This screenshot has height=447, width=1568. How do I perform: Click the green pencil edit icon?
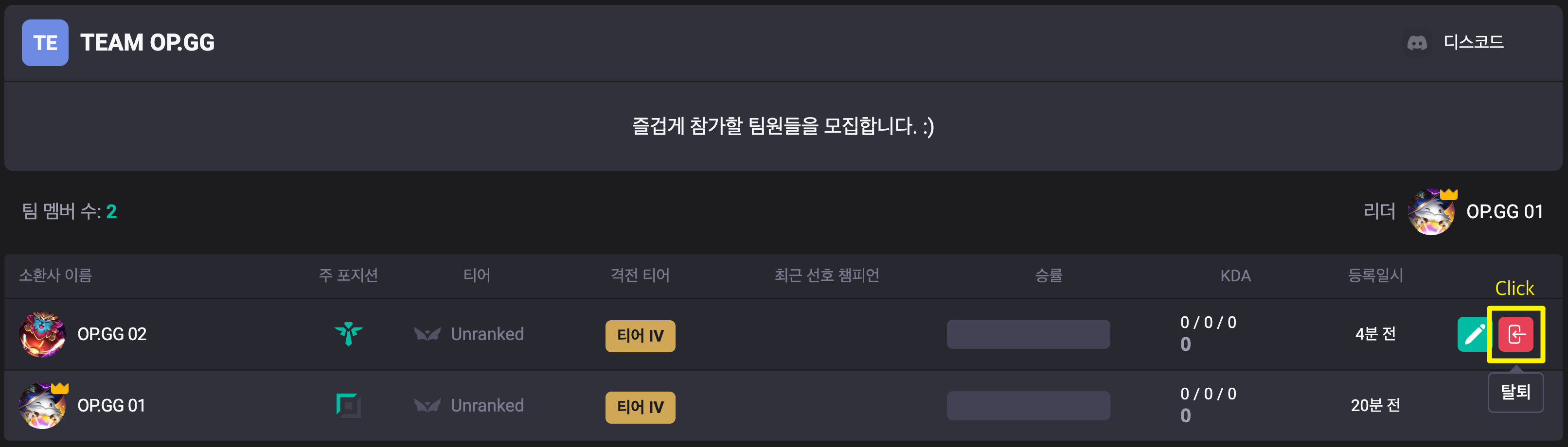[x=1473, y=334]
